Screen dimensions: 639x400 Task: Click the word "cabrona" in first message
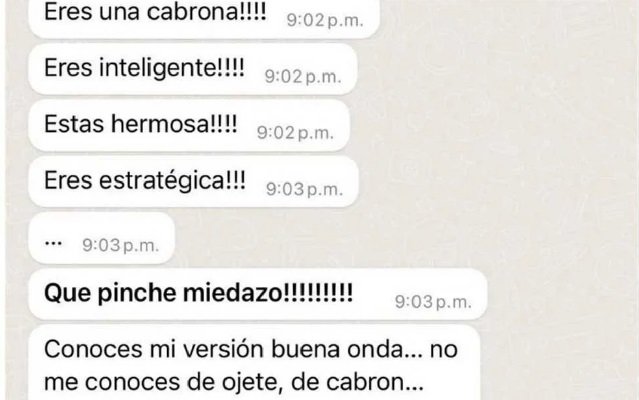click(192, 11)
